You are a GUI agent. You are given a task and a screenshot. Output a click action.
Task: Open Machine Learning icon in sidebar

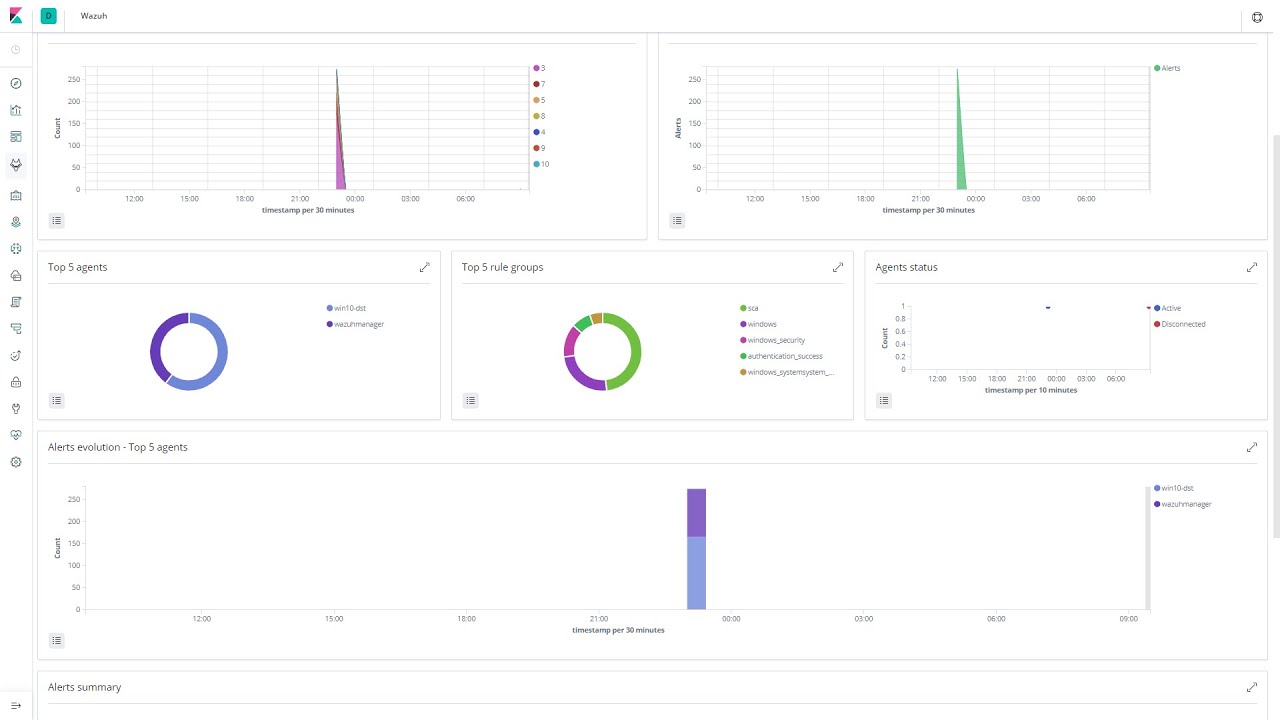(16, 249)
